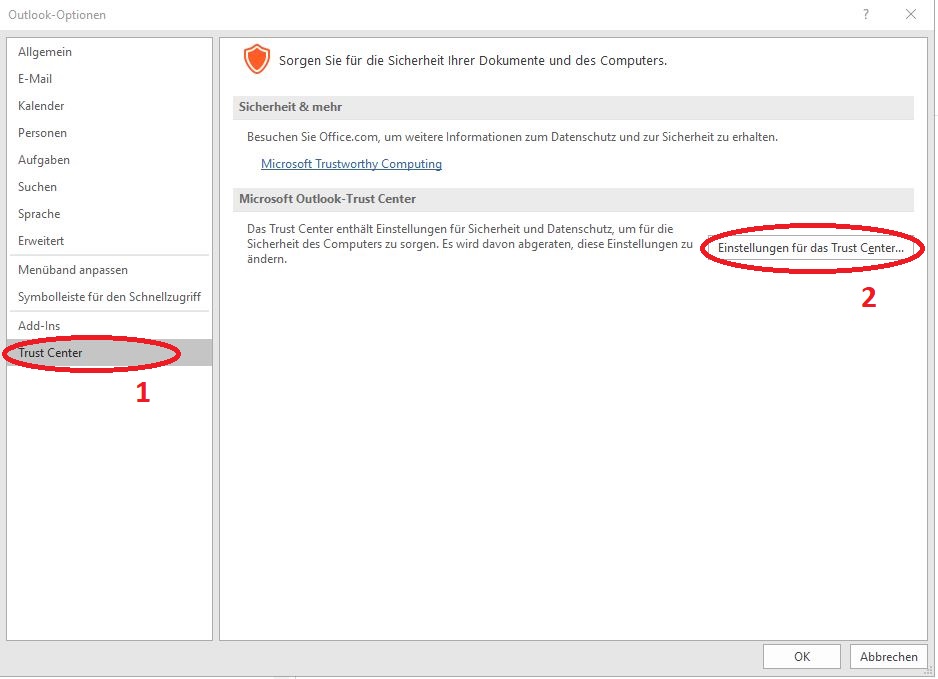
Task: Select the E-Mail category
Action: [x=109, y=79]
